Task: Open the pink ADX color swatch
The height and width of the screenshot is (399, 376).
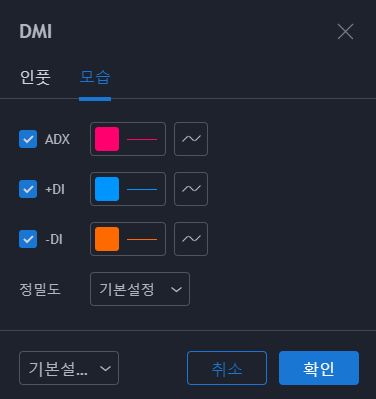Action: click(107, 139)
